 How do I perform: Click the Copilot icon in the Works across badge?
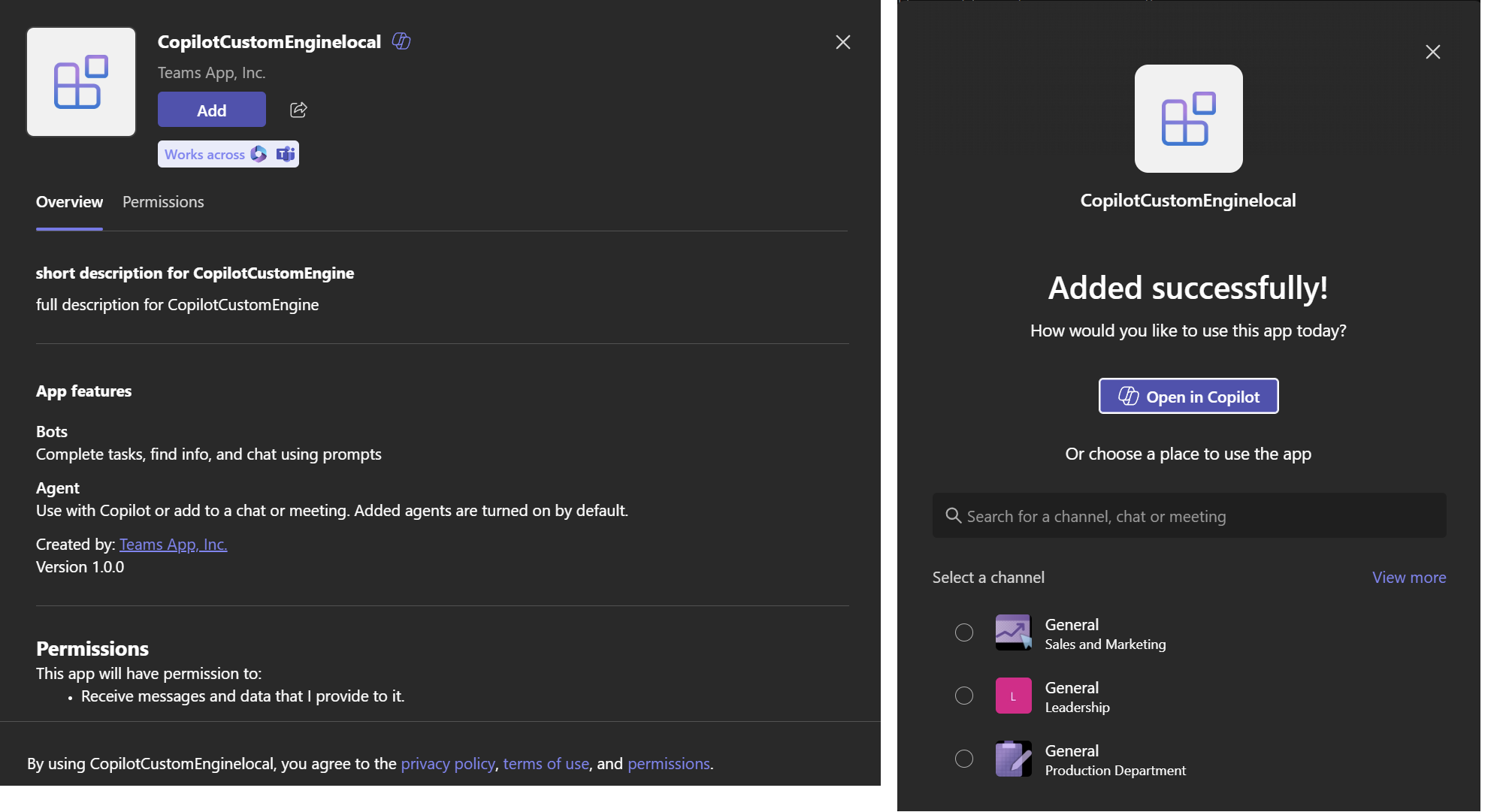(x=259, y=154)
